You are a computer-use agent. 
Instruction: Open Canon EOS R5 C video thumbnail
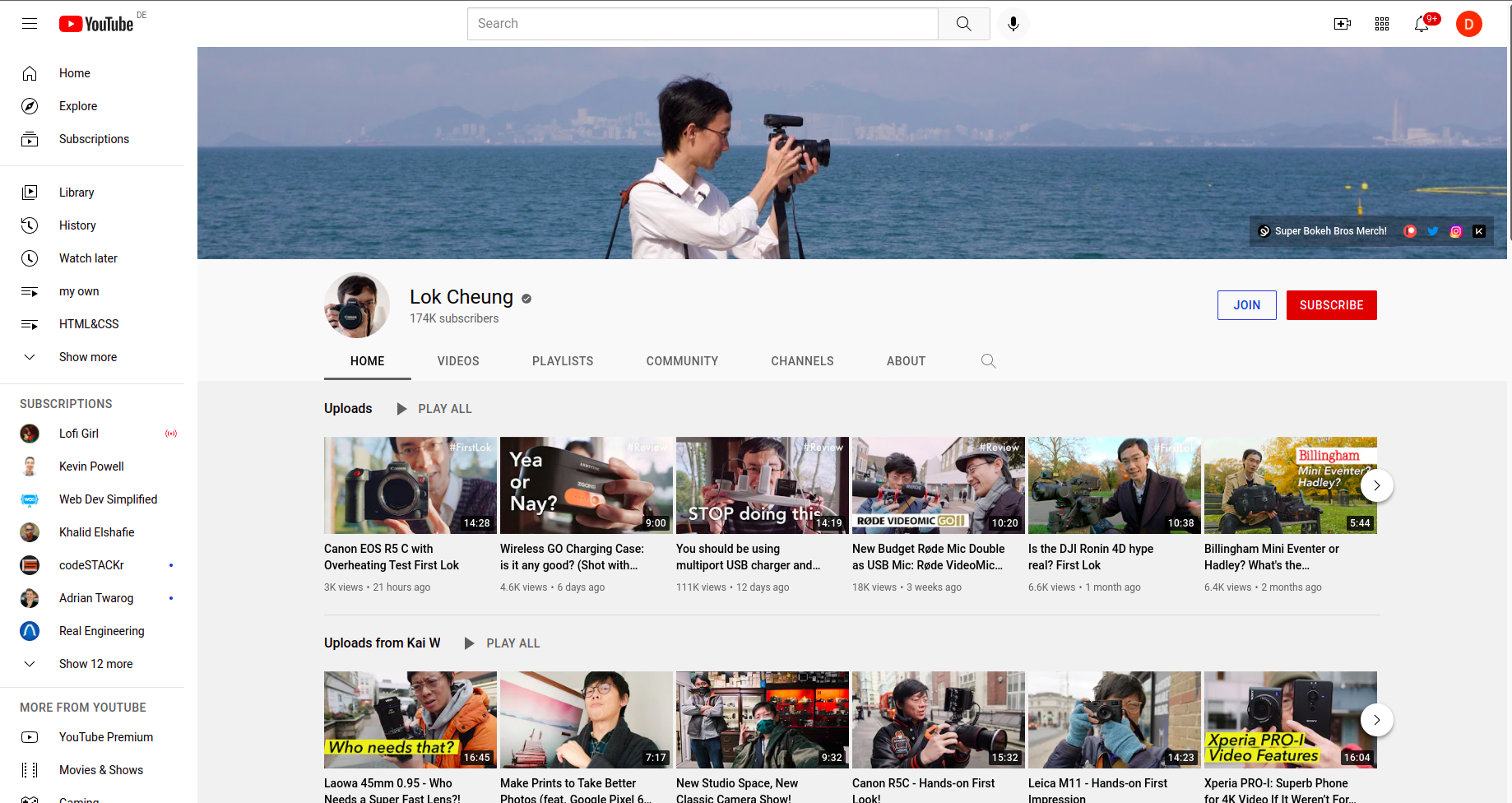(x=410, y=485)
